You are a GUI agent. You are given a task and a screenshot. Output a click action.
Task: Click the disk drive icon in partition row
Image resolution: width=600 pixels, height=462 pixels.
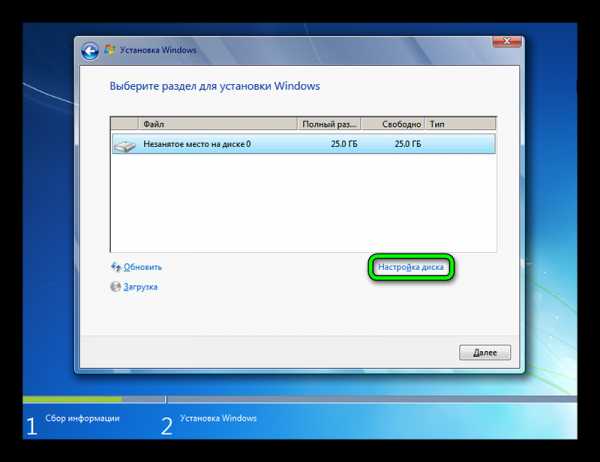pos(125,145)
